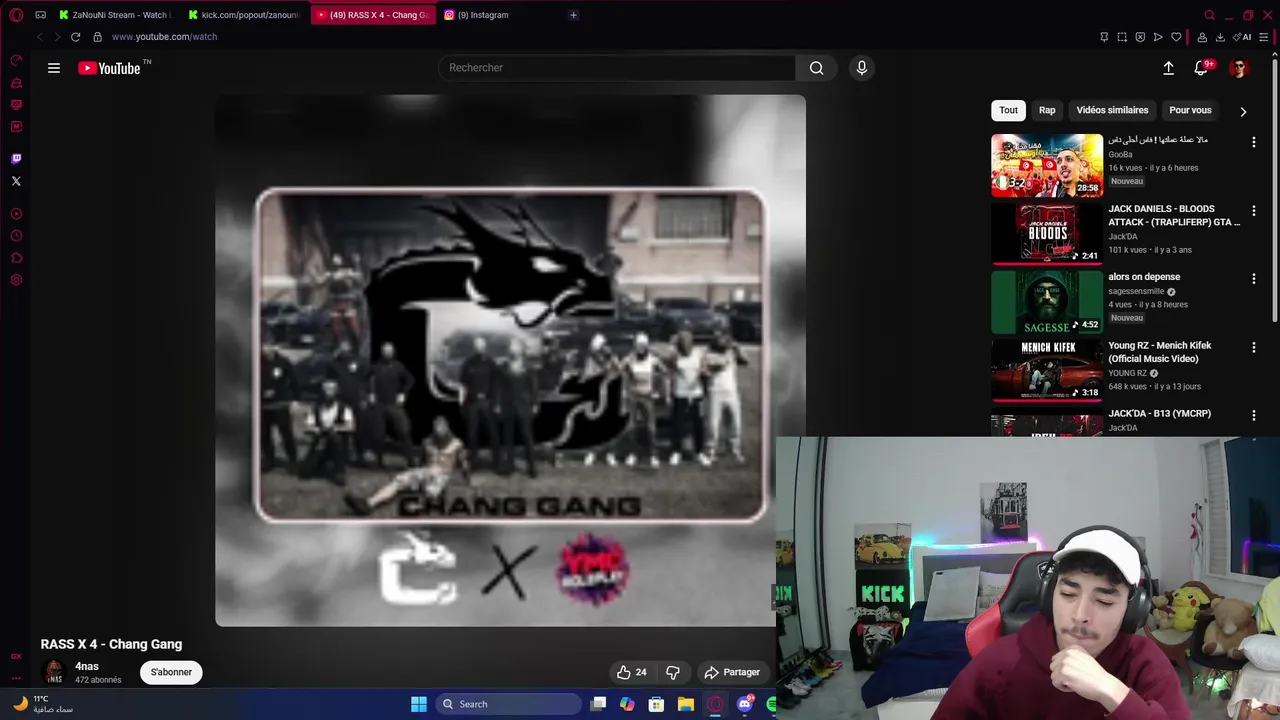
Task: Open browser downloads icon
Action: pyautogui.click(x=1220, y=37)
